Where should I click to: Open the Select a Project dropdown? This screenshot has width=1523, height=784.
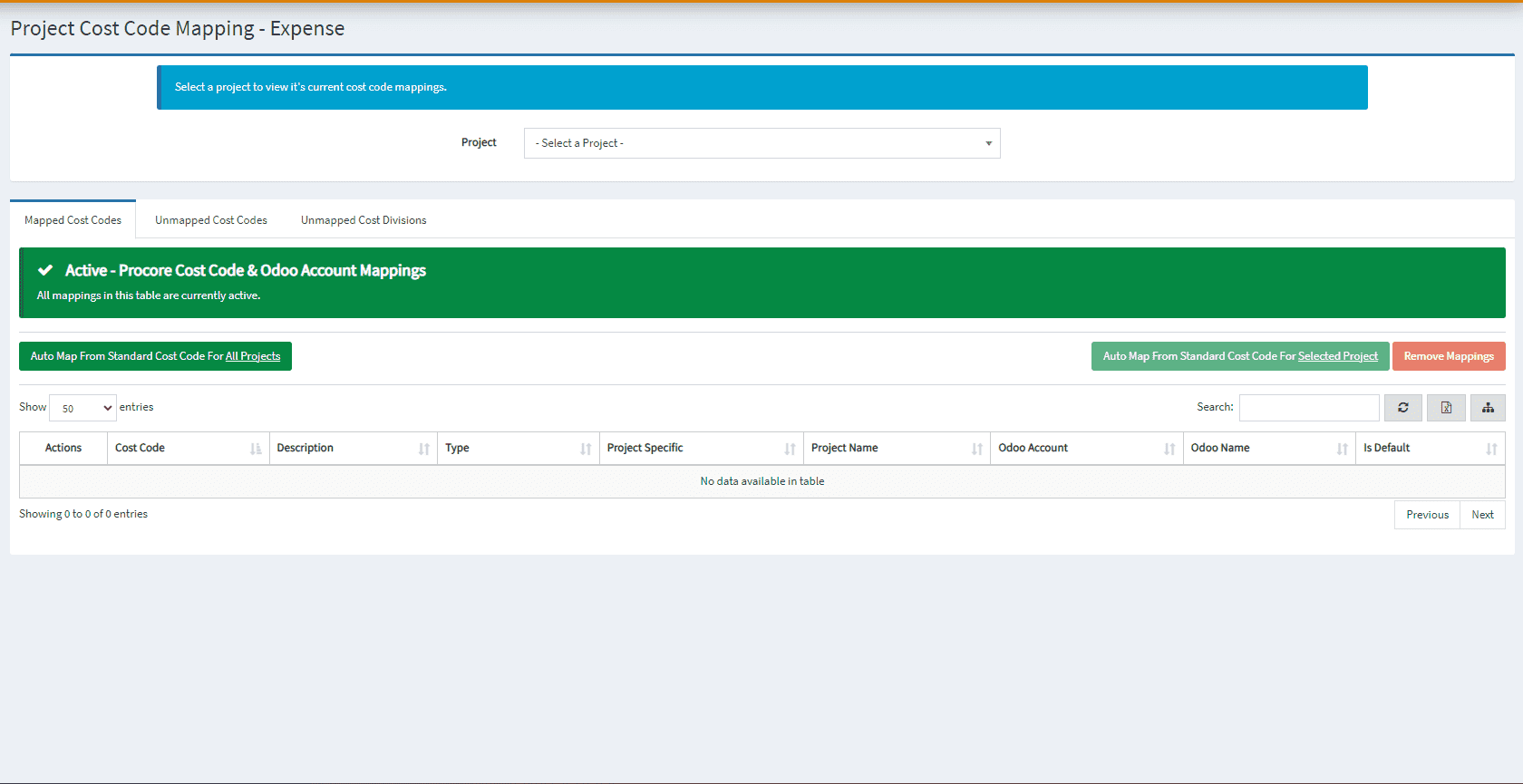(x=761, y=143)
